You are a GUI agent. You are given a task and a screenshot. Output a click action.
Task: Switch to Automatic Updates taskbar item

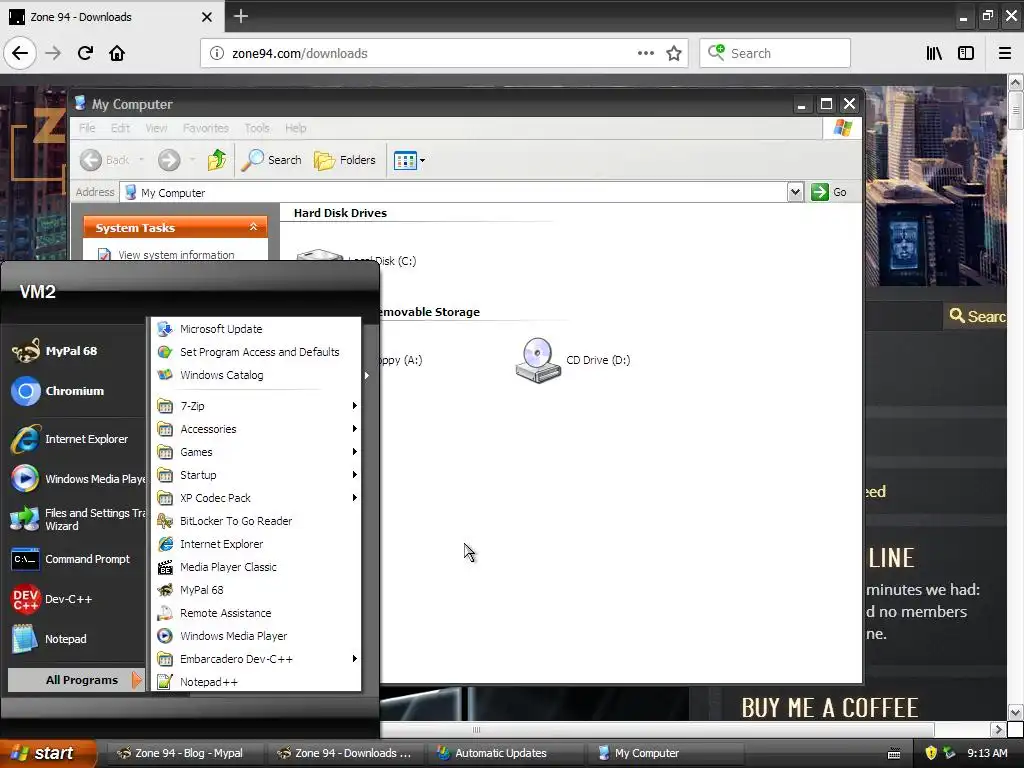[506, 753]
